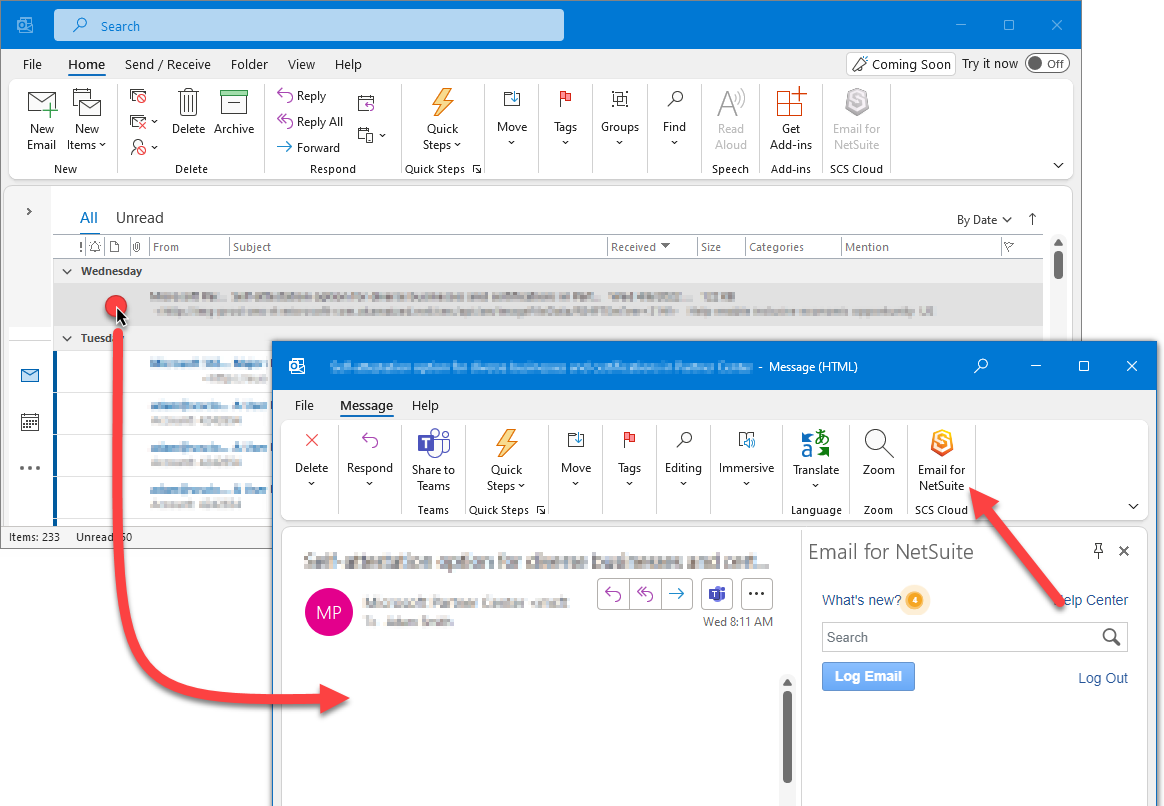Viewport: 1164px width, 806px height.
Task: Click the reply arrow above message body
Action: (x=613, y=594)
